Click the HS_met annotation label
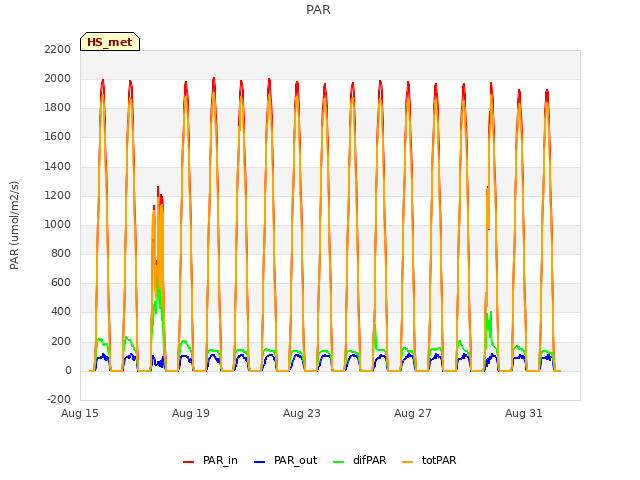Image resolution: width=640 pixels, height=480 pixels. (x=110, y=42)
